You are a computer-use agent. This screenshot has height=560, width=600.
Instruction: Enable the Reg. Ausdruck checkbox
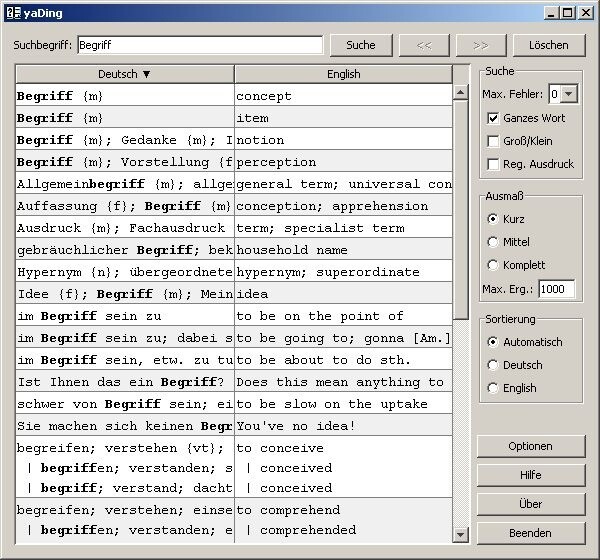pos(493,164)
